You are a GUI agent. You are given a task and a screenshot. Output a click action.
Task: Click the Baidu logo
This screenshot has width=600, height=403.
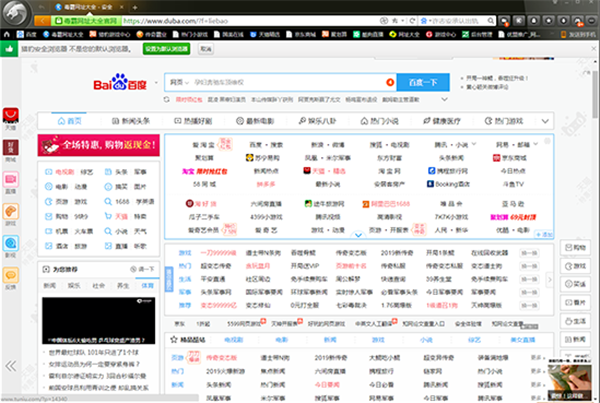click(119, 84)
